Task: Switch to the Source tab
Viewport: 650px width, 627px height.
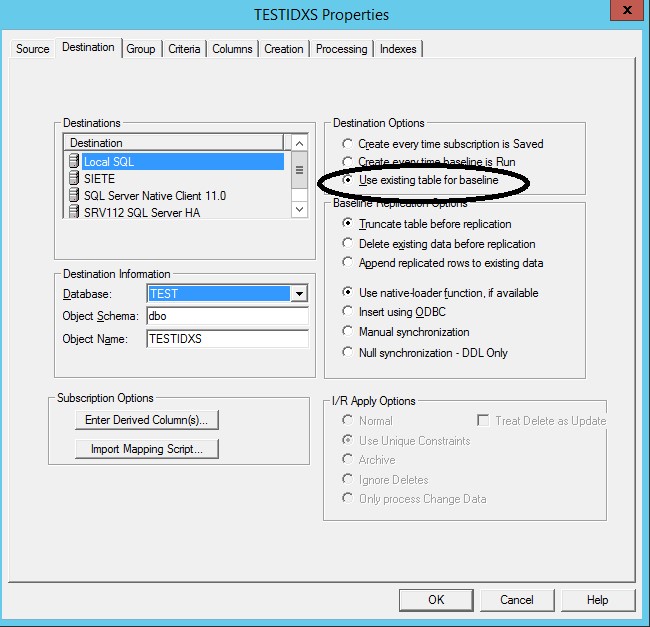Action: pyautogui.click(x=33, y=49)
